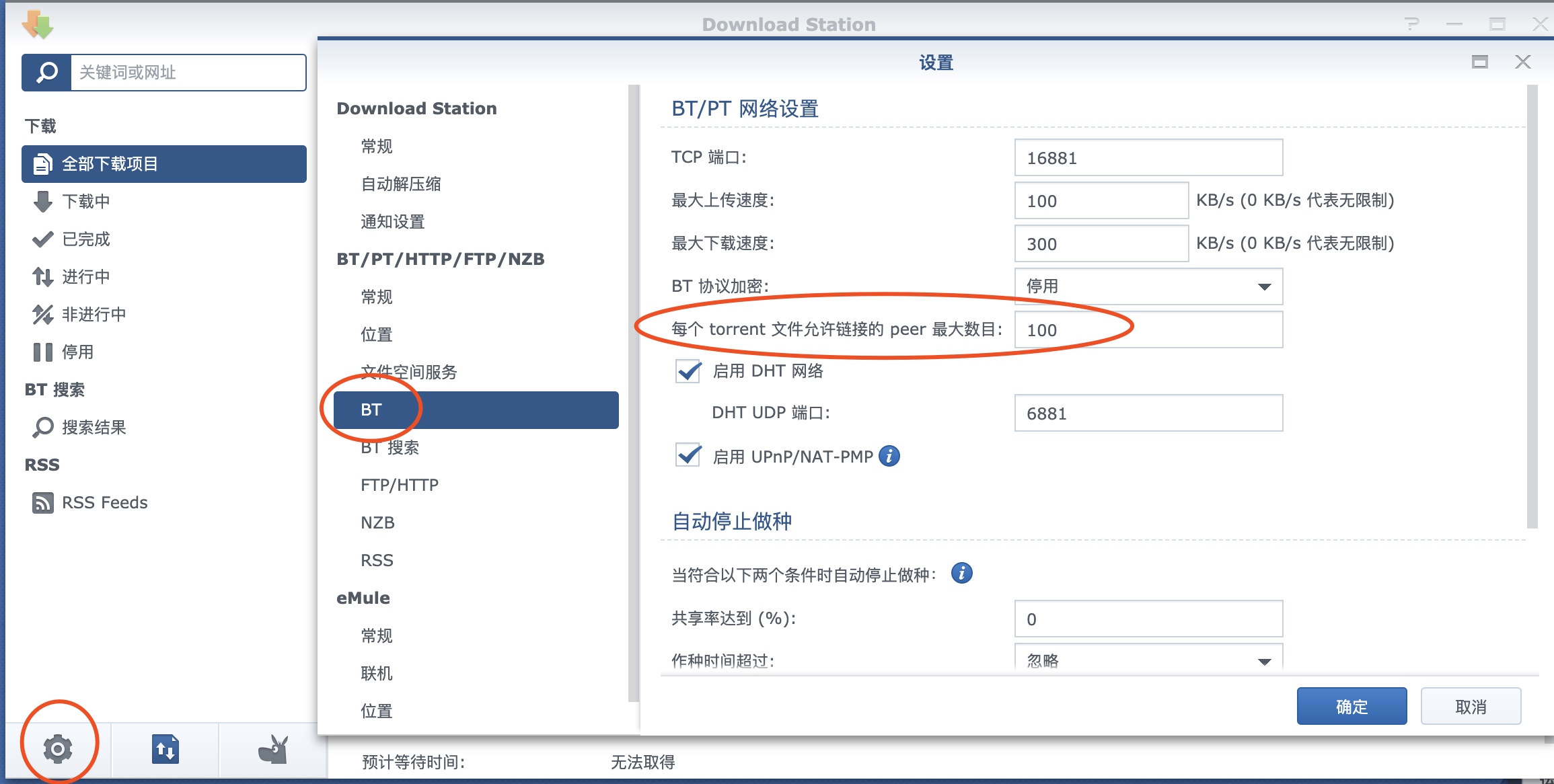Click the 最大下载速度 field
The image size is (1554, 784).
click(1101, 243)
